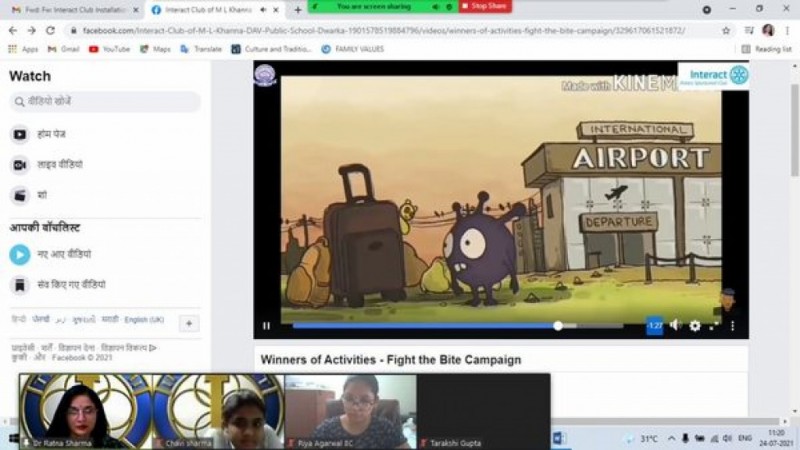Viewport: 800px width, 450px height.
Task: Click Tarakshi Gupta's blank video tile
Action: (x=483, y=411)
